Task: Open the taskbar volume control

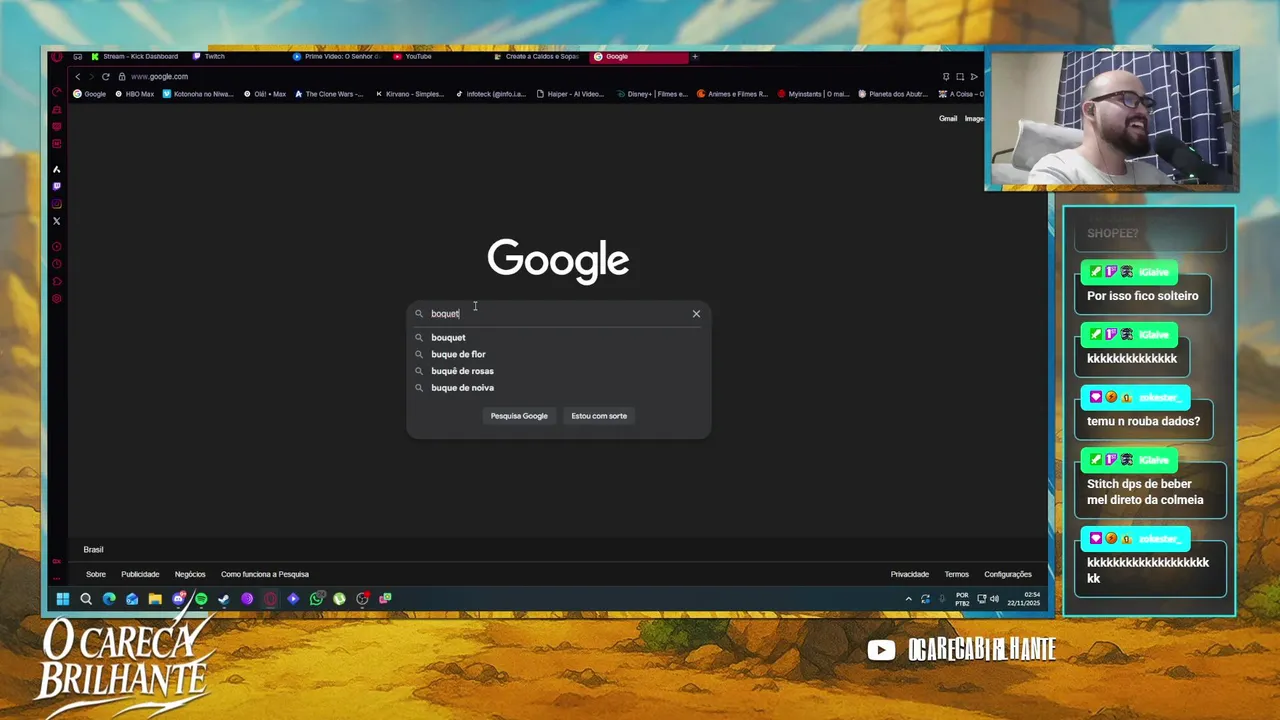Action: [994, 599]
